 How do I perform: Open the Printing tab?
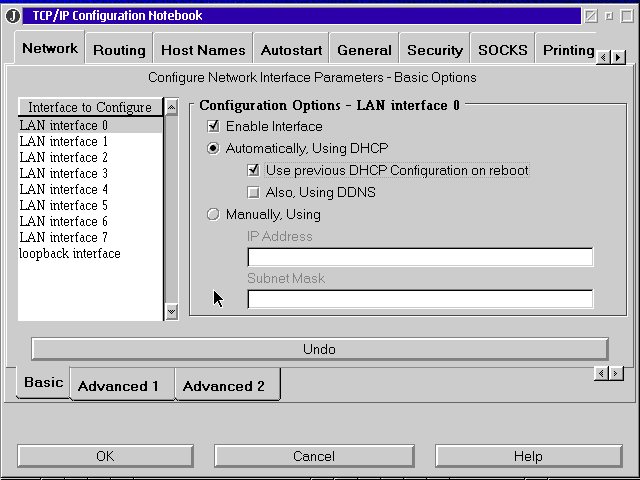(568, 50)
